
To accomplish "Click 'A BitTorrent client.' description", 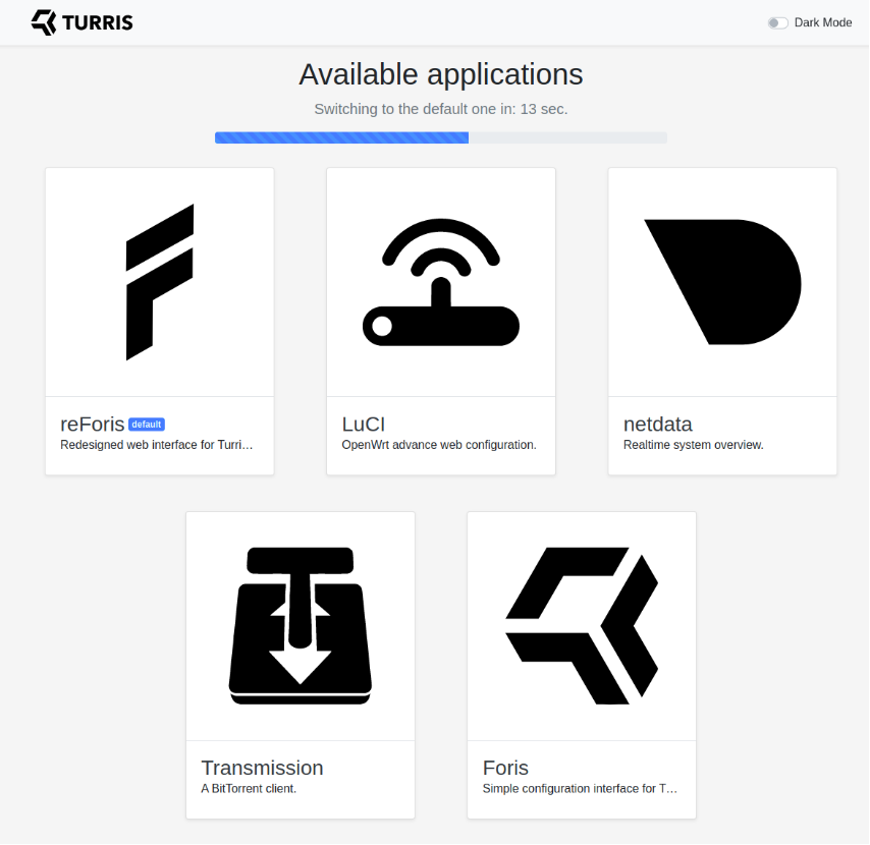I will (x=249, y=789).
